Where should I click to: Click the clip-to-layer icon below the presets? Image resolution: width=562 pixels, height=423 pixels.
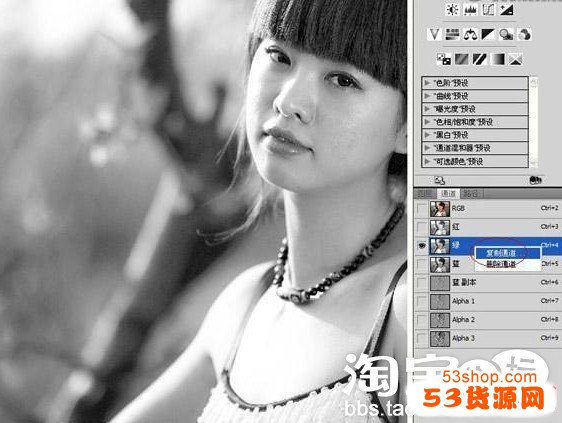click(535, 180)
